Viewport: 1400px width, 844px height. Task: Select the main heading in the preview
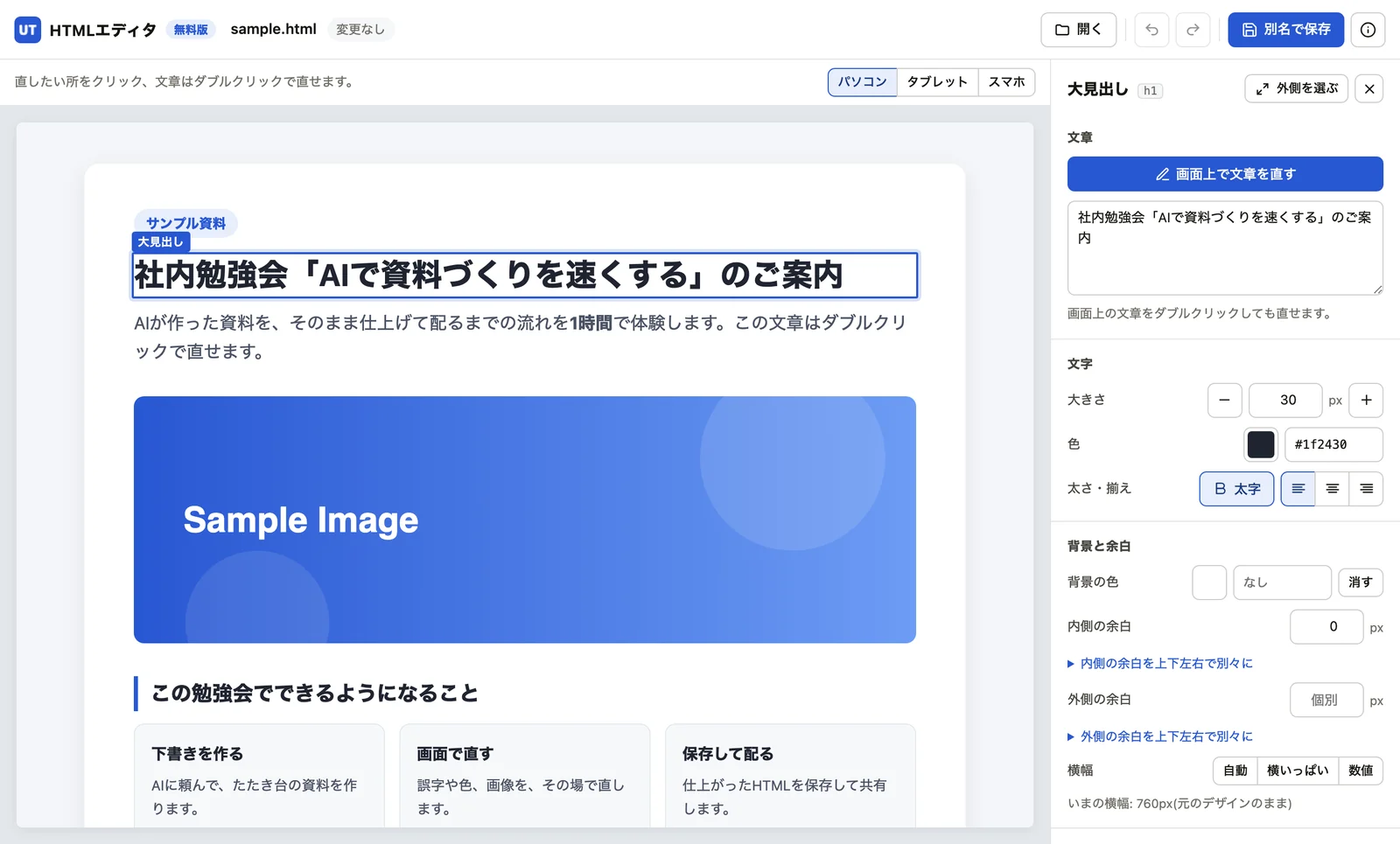525,276
